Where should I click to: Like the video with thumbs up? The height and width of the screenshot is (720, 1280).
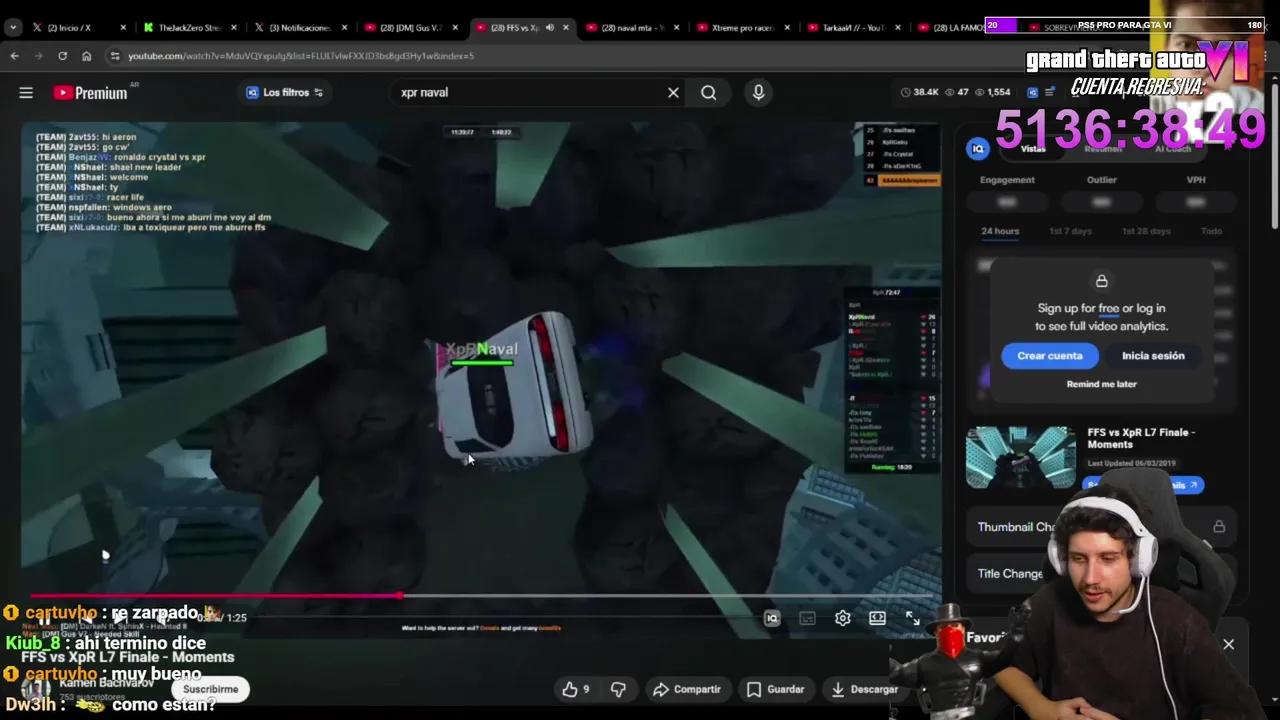575,689
